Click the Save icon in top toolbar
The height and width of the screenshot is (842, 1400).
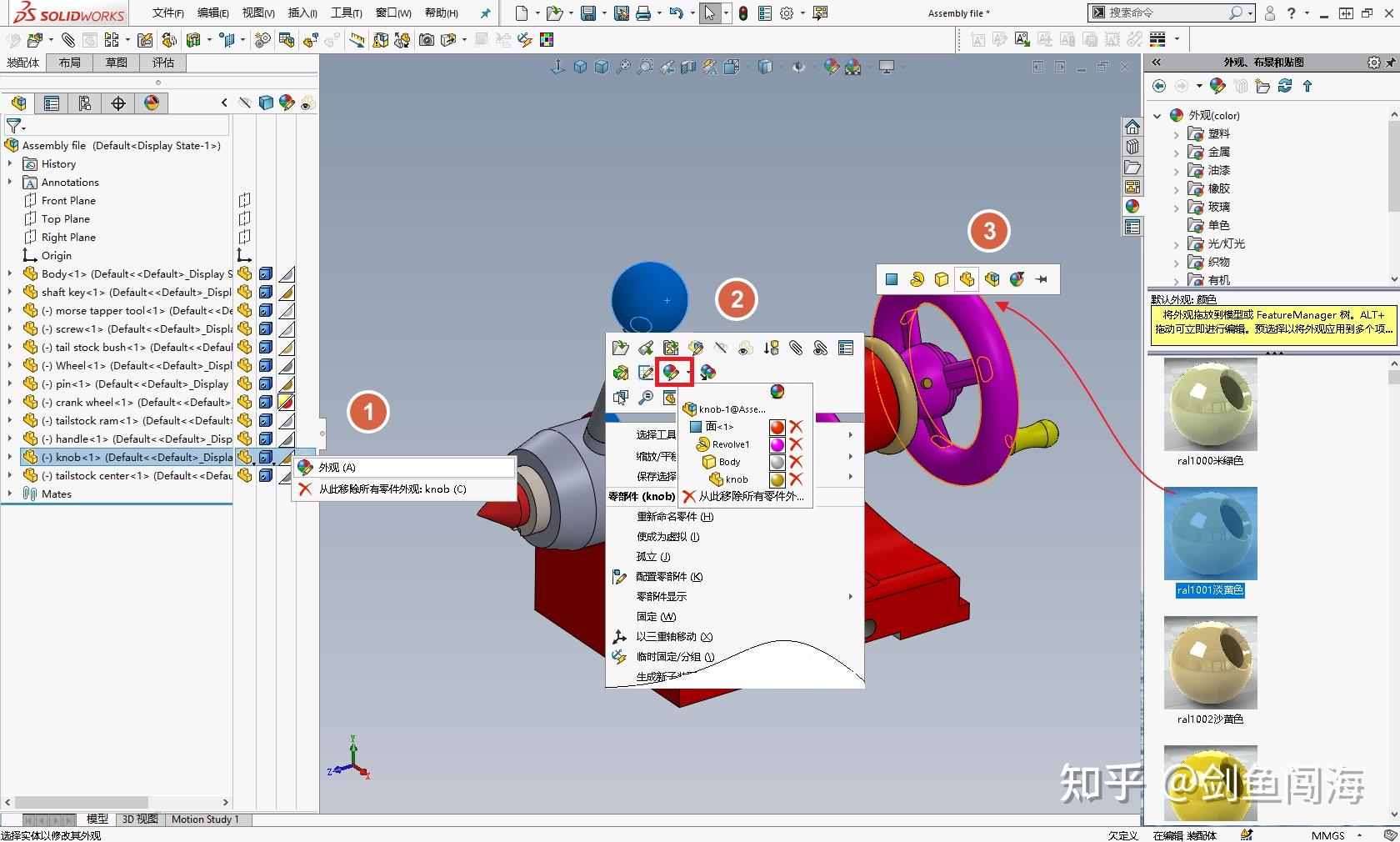588,13
